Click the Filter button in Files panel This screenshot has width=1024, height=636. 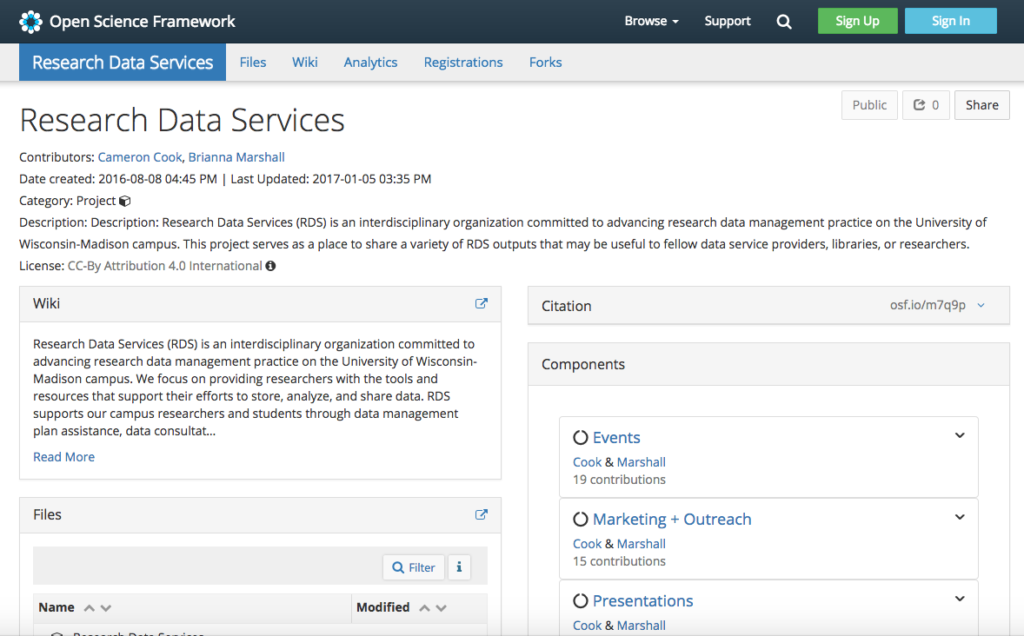pyautogui.click(x=413, y=567)
